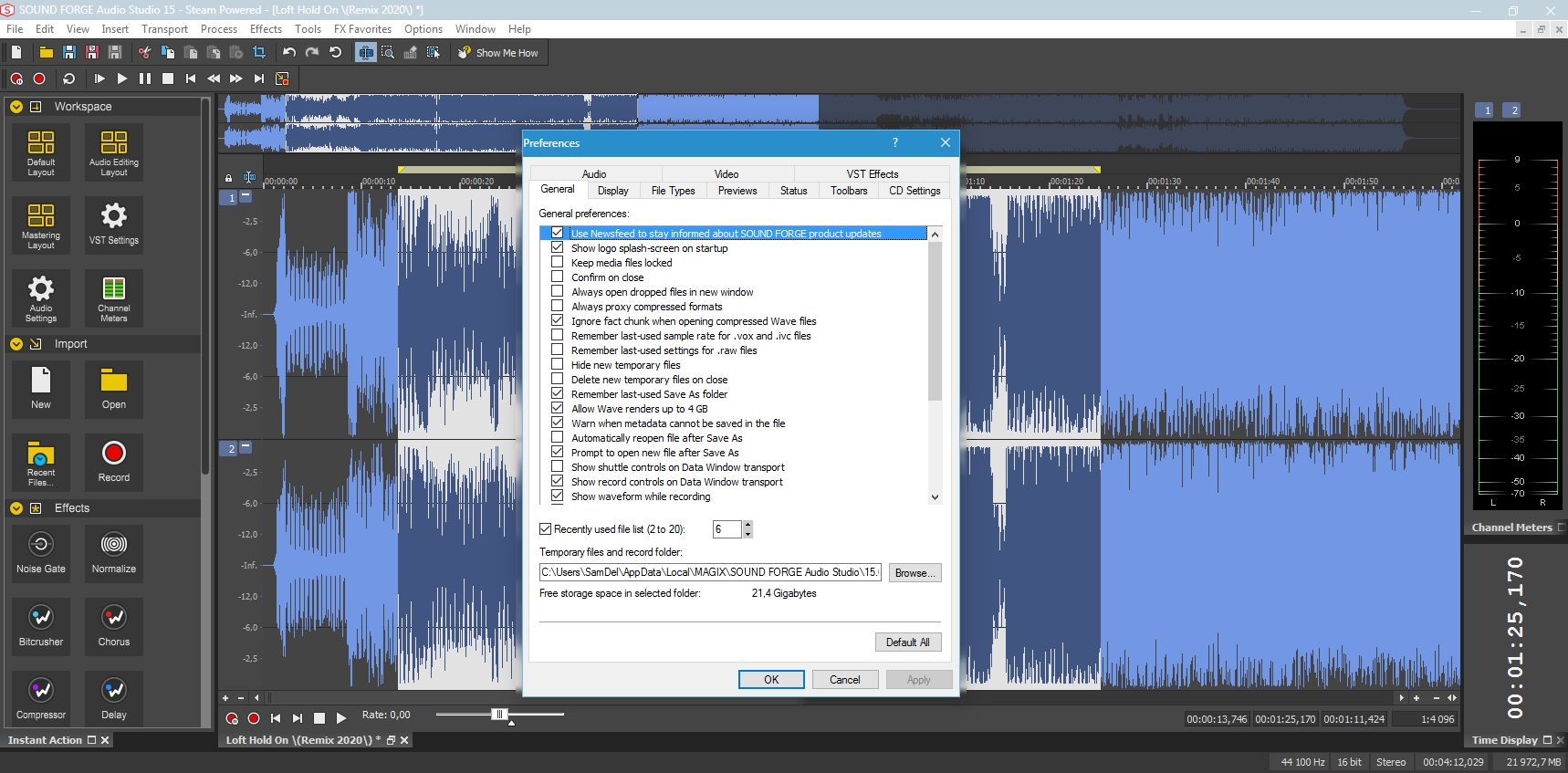Enable Keep media files locked
This screenshot has height=773, width=1568.
pyautogui.click(x=557, y=262)
